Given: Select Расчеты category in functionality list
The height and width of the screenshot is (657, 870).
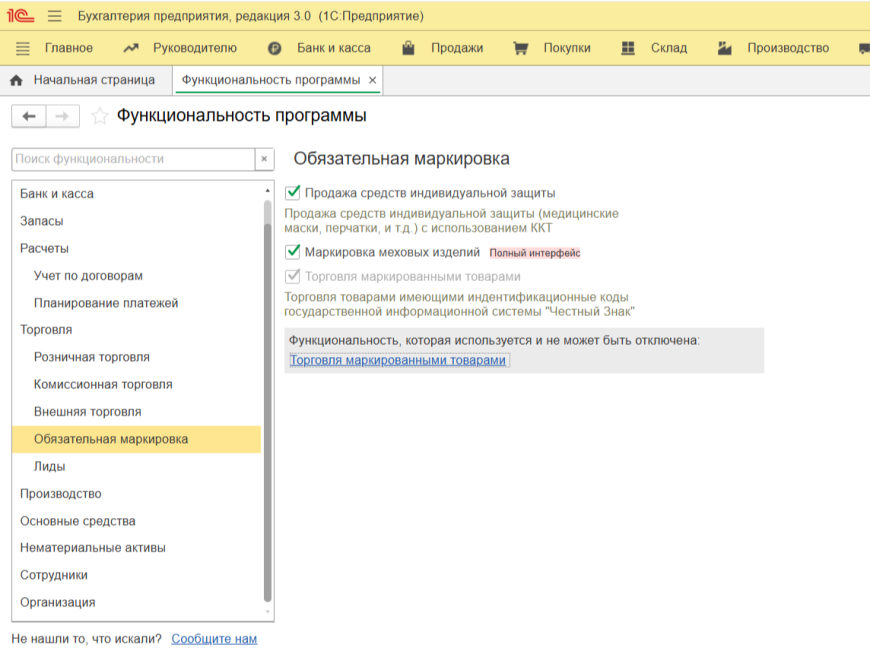Looking at the screenshot, I should (44, 248).
